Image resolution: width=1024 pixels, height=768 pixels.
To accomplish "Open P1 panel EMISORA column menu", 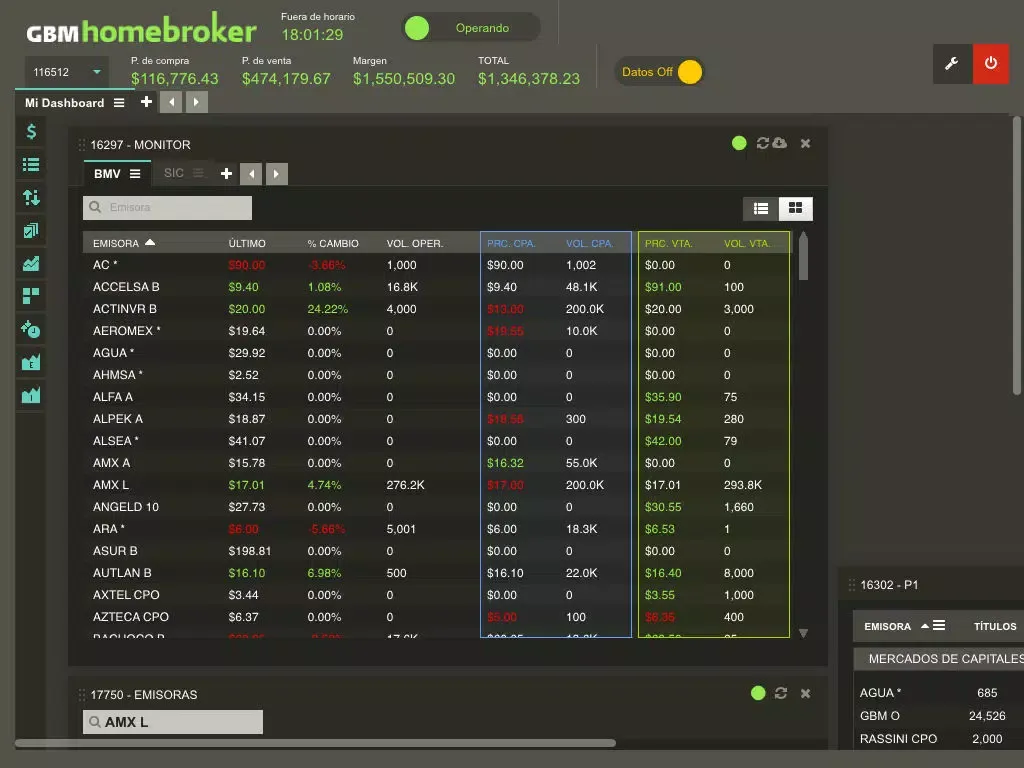I will pos(939,626).
